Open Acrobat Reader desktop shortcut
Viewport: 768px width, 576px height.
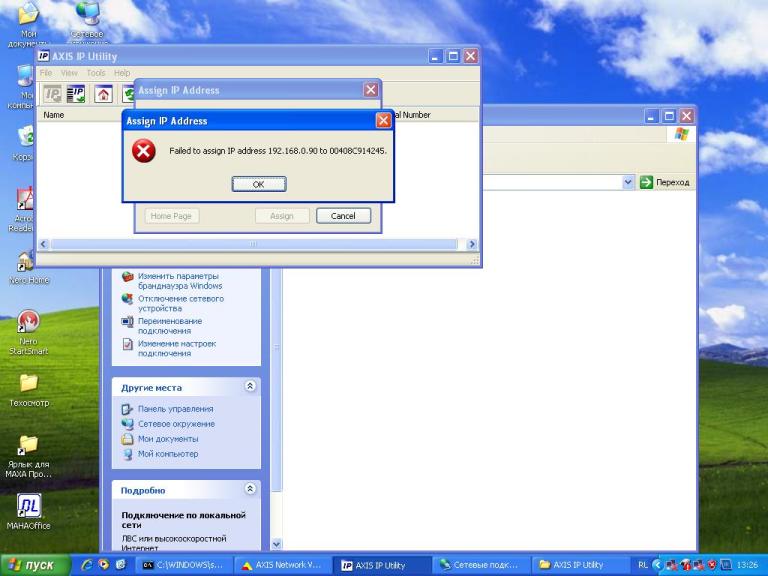pos(24,198)
